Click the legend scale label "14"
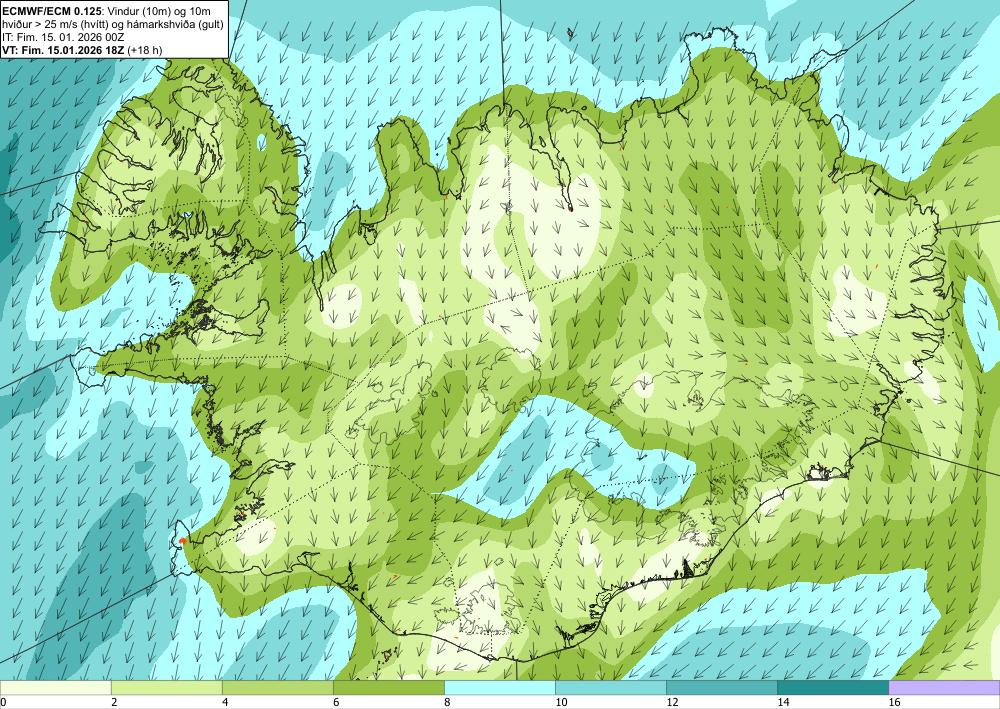 (783, 702)
